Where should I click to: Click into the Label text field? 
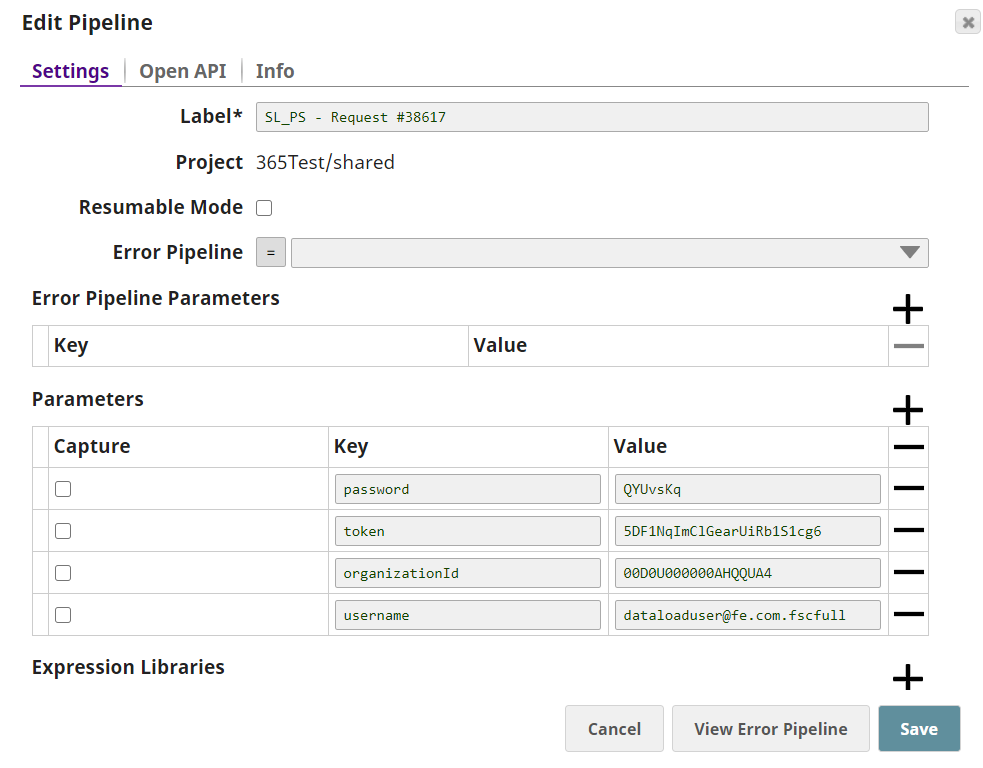pos(592,117)
